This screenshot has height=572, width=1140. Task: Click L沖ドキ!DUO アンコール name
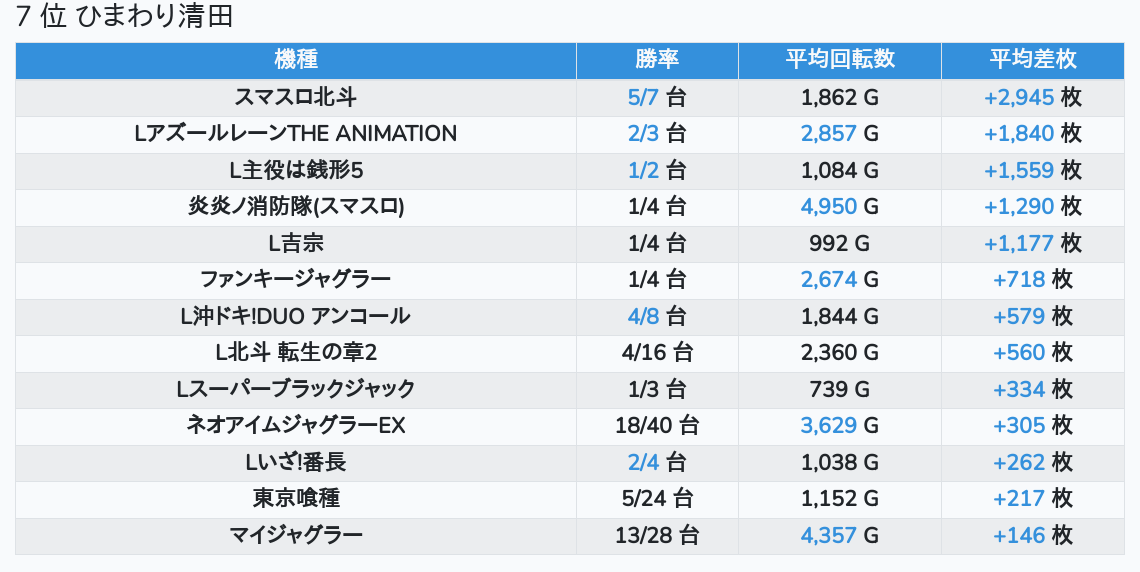click(295, 316)
